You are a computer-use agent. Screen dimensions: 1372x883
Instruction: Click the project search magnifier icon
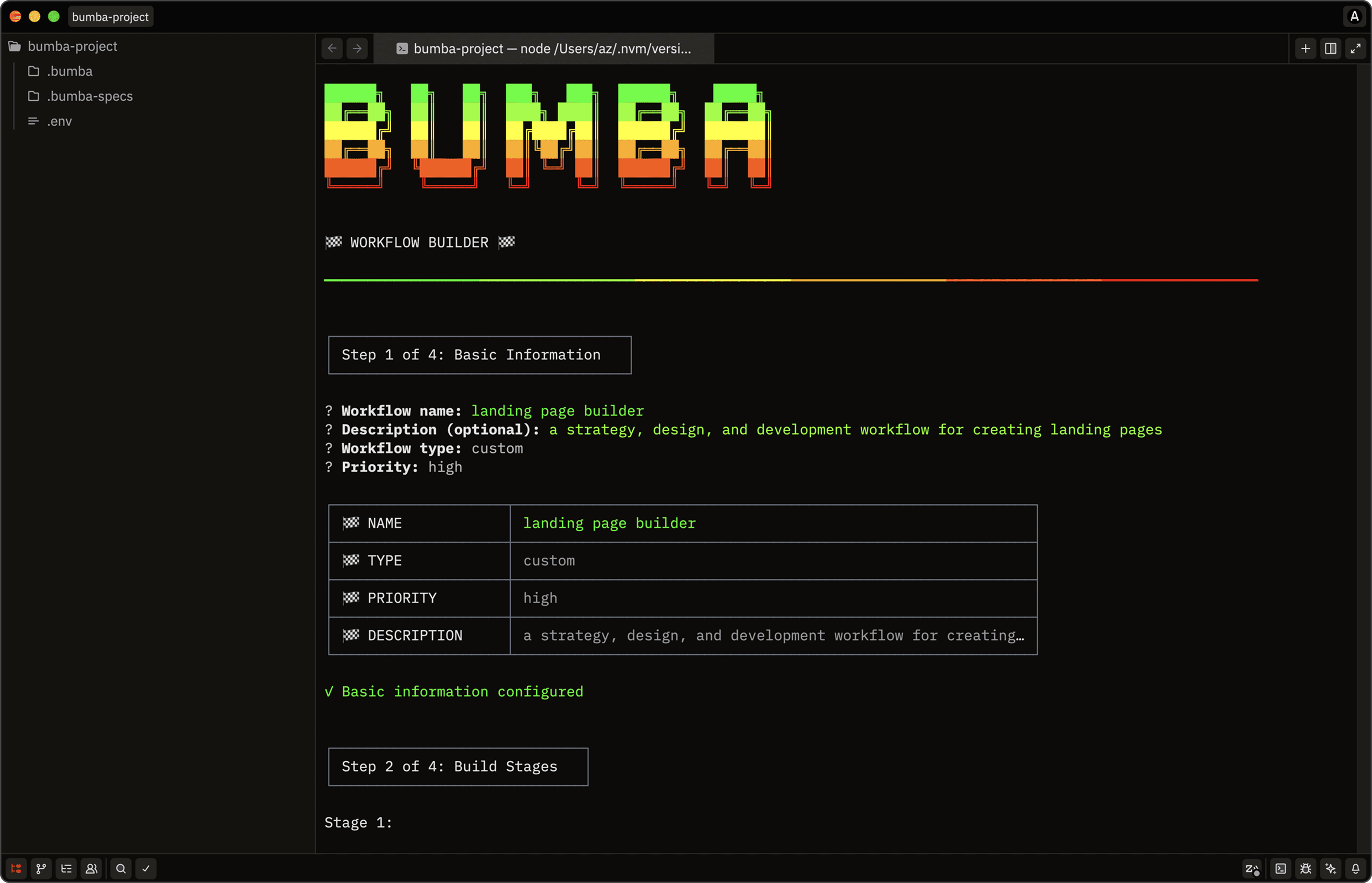pos(121,868)
